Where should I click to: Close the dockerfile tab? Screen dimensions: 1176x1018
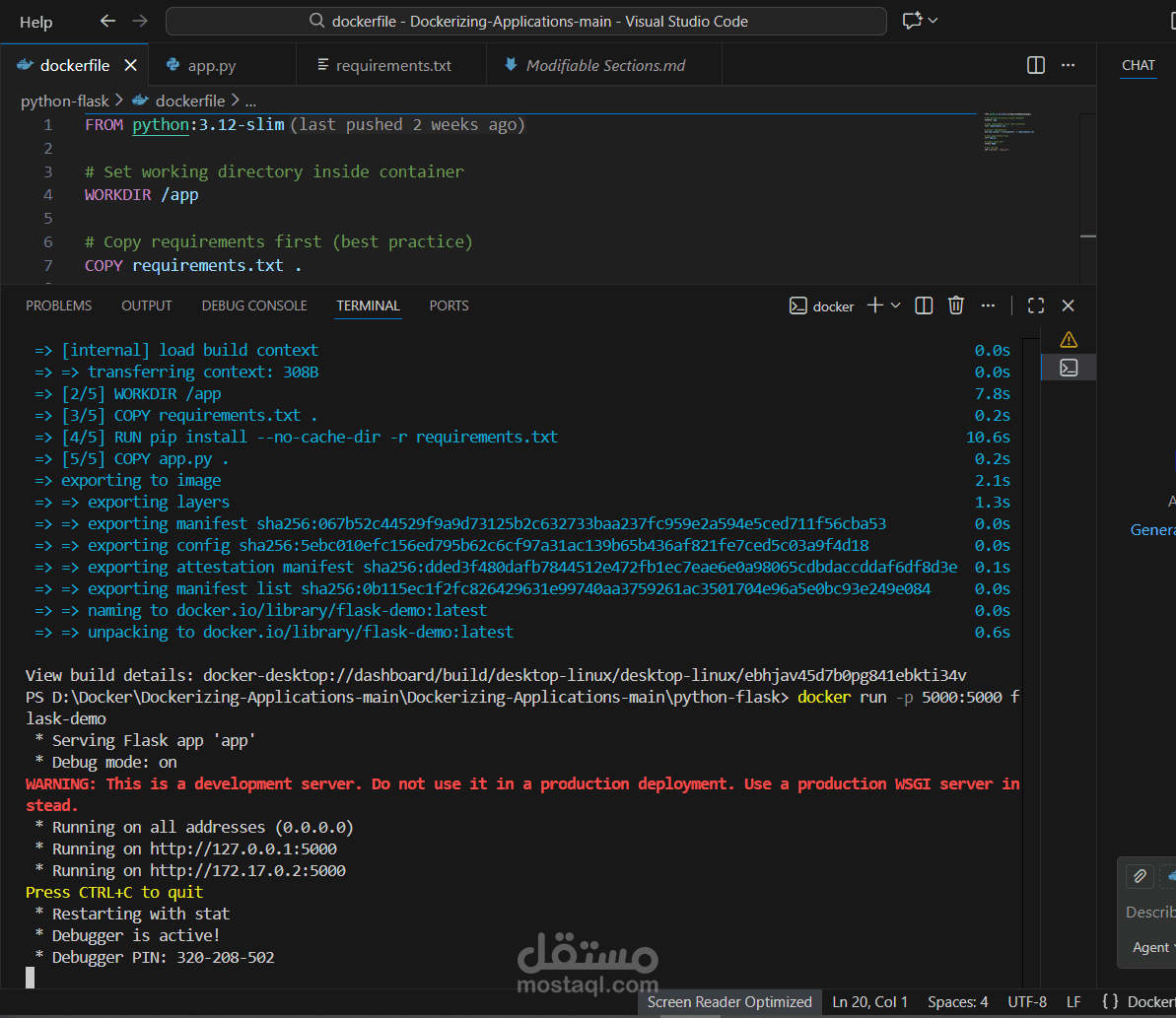(x=130, y=65)
